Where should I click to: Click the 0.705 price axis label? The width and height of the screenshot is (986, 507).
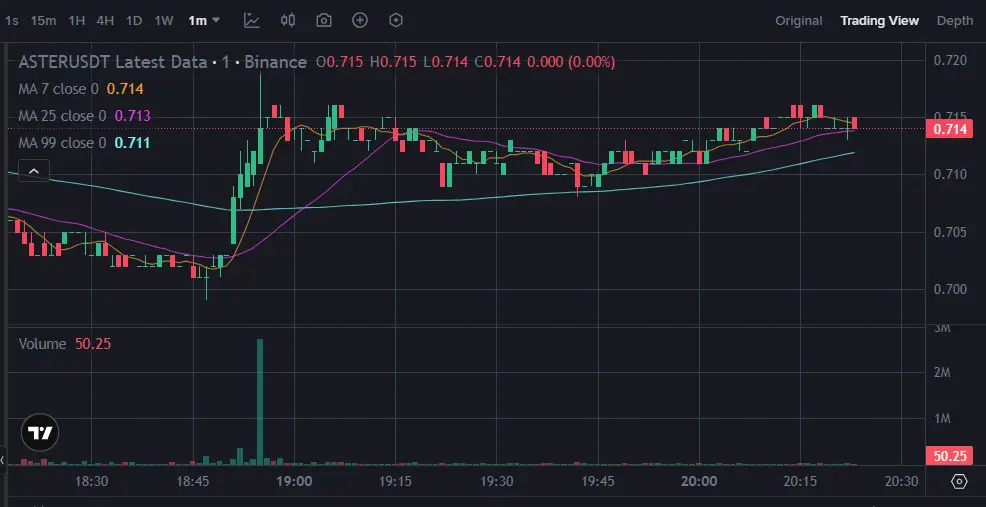[x=950, y=232]
